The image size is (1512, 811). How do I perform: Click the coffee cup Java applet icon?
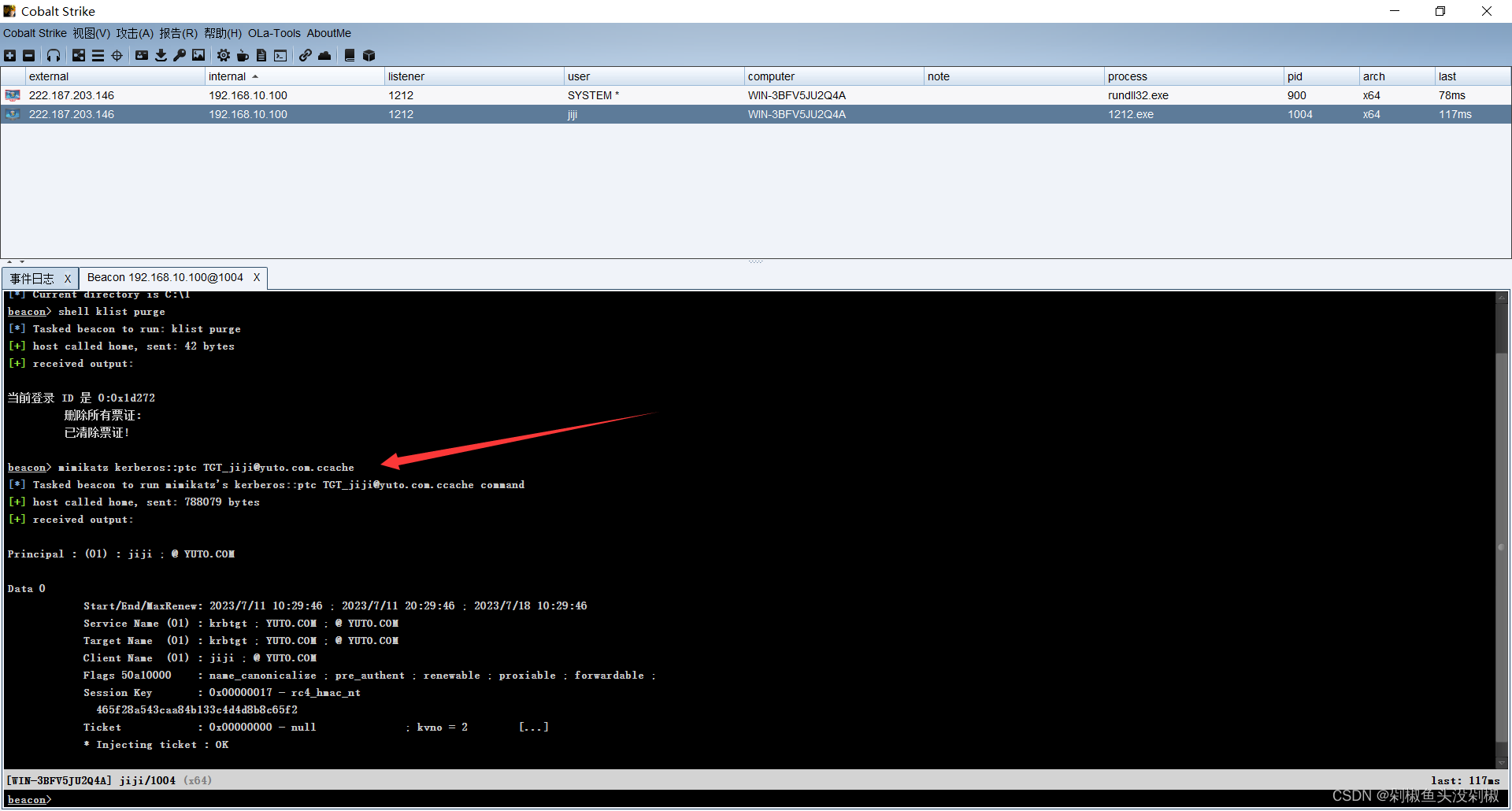(243, 55)
